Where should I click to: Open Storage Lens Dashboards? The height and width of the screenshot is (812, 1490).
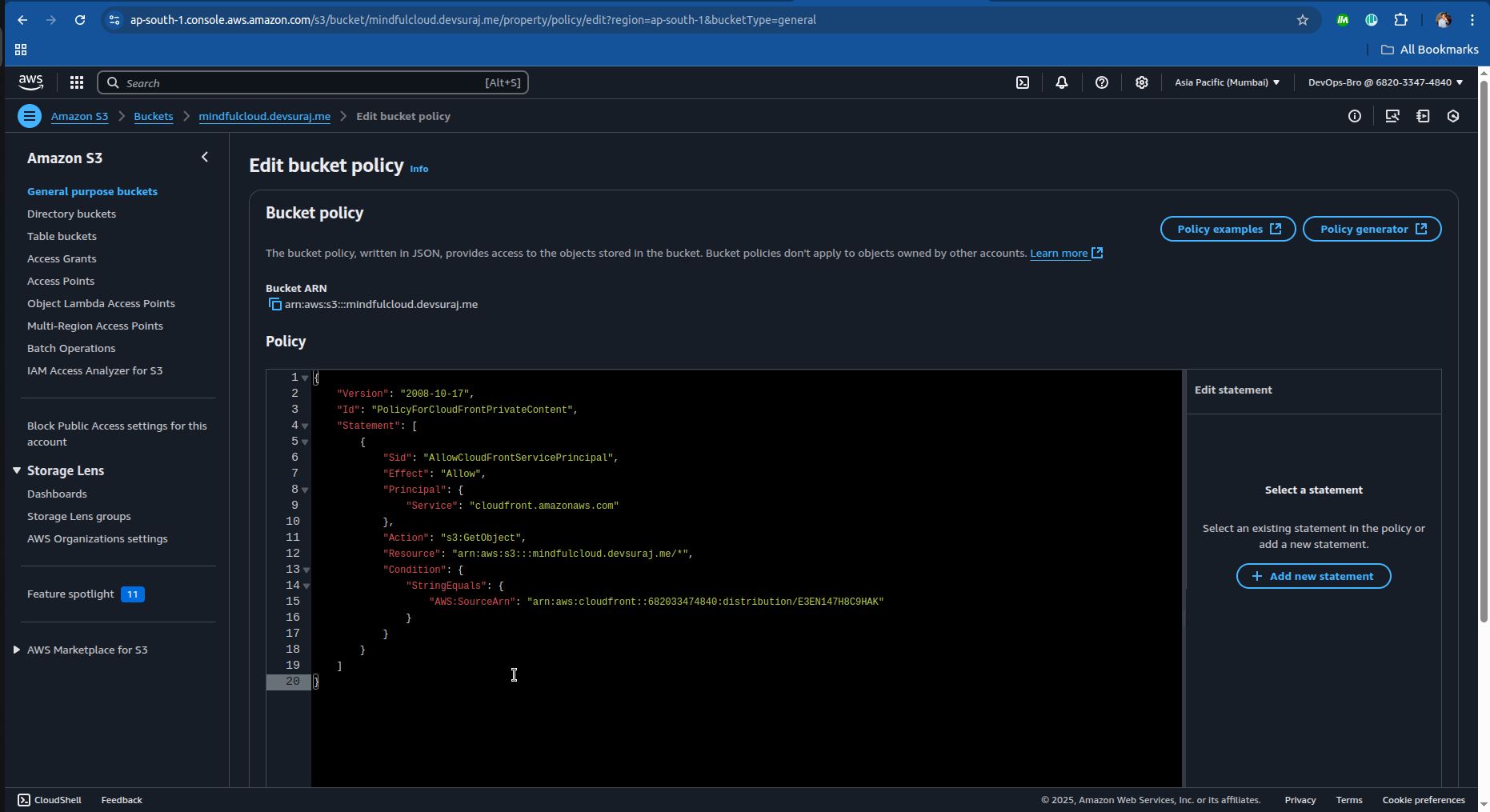[57, 494]
